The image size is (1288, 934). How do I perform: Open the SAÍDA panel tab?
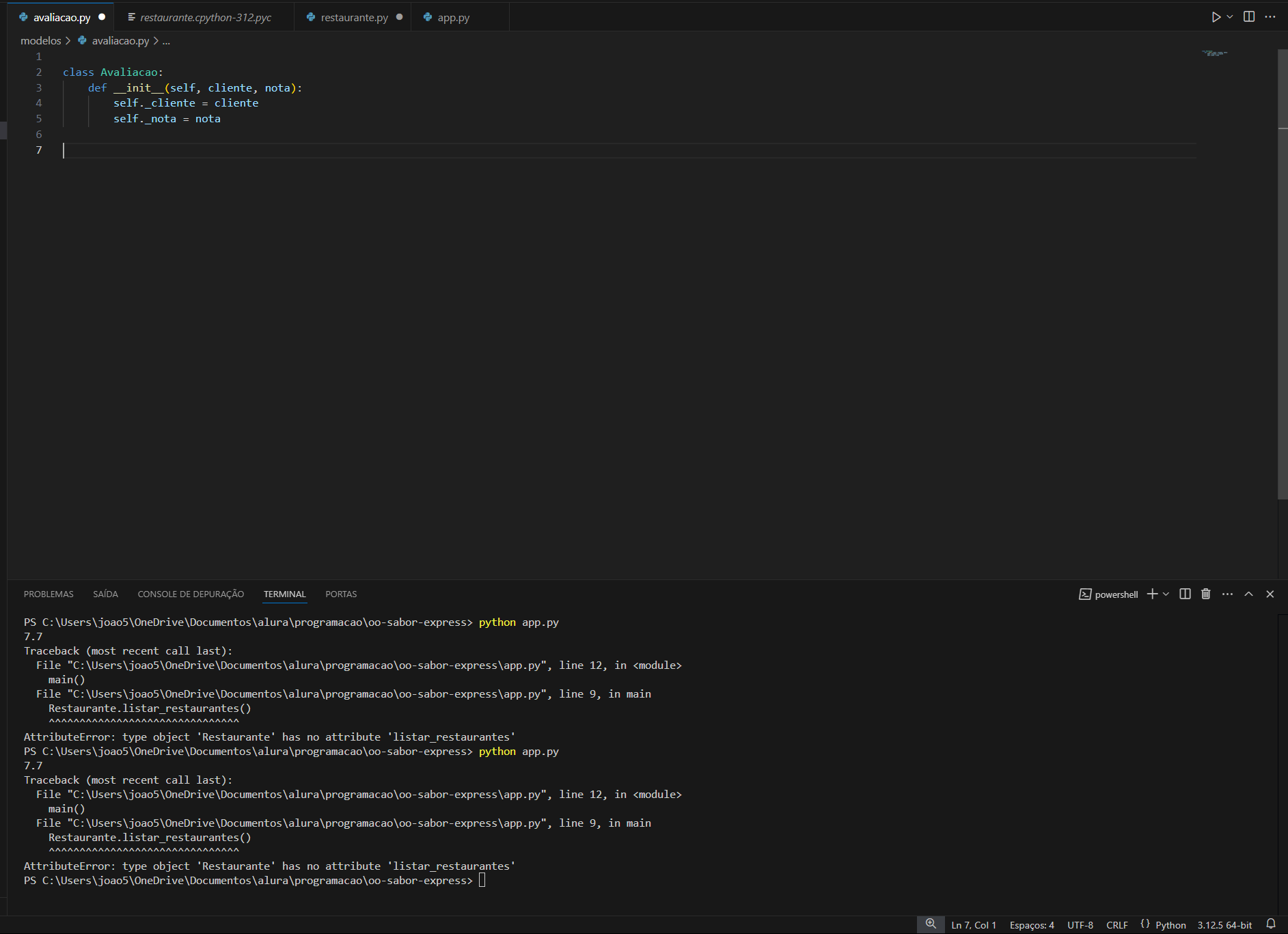(x=105, y=594)
